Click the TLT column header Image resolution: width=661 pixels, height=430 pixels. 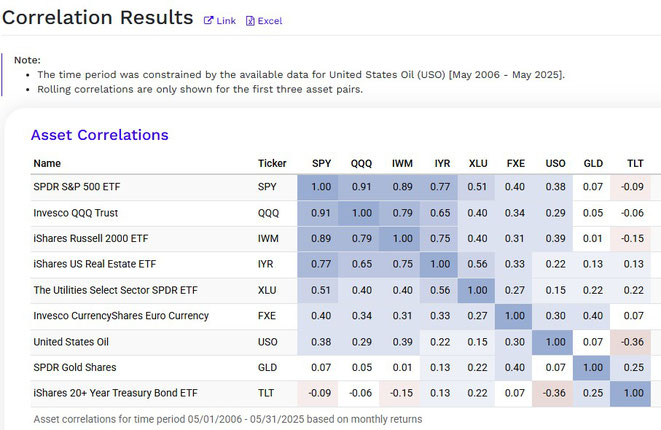[x=635, y=163]
